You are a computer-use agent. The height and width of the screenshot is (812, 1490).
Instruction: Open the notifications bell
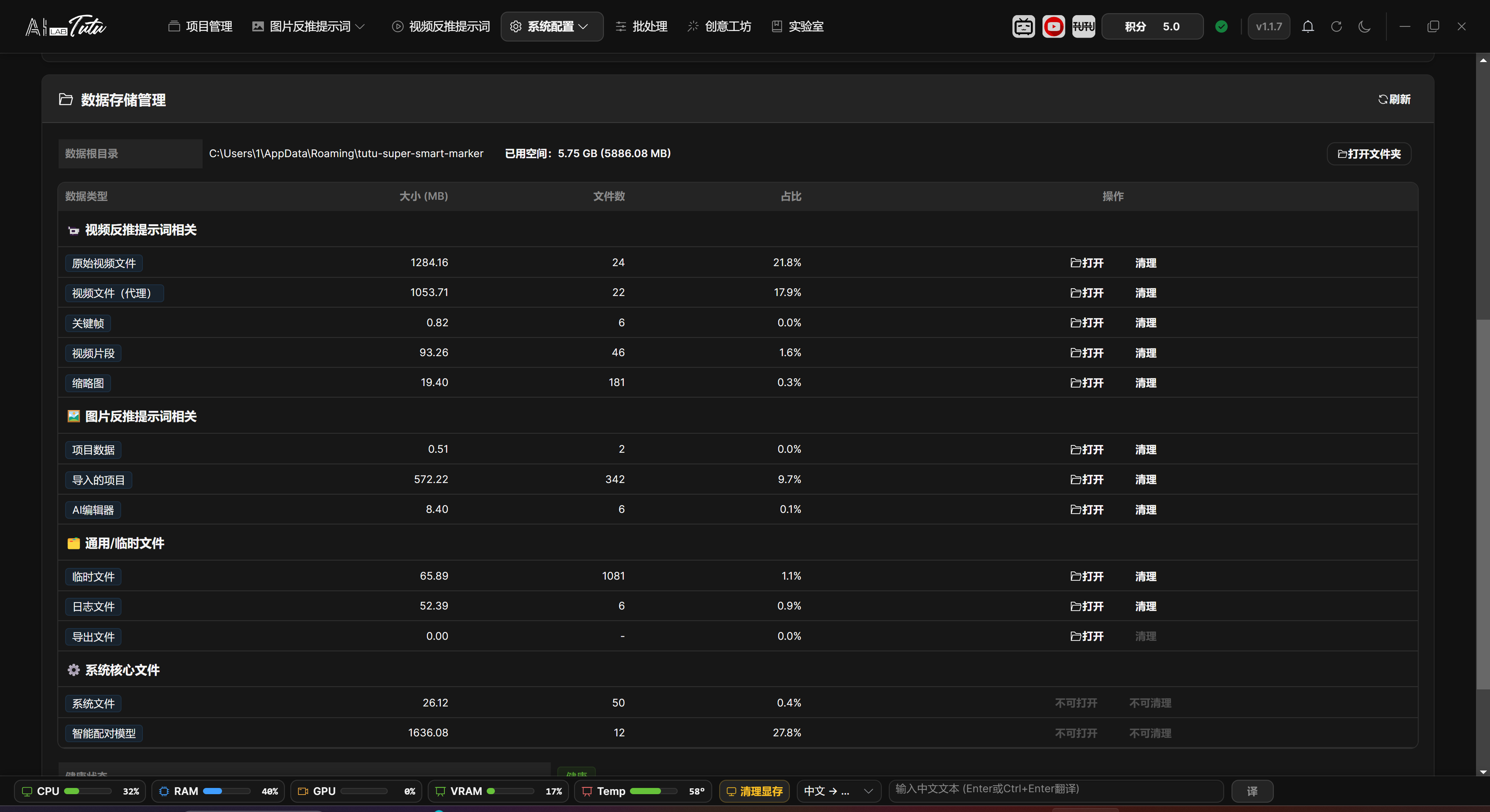tap(1308, 27)
